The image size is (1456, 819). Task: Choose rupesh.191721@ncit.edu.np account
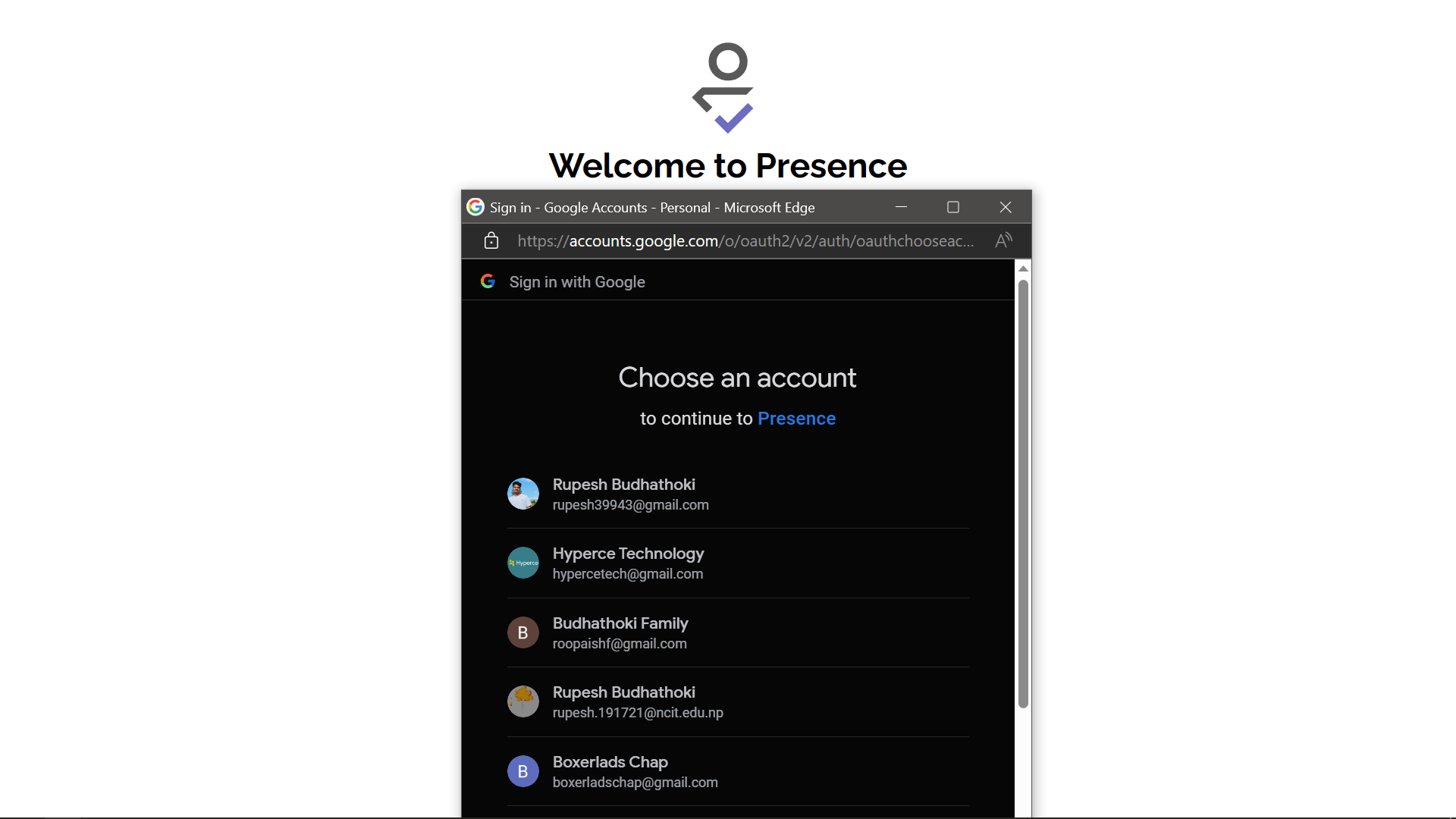click(738, 702)
